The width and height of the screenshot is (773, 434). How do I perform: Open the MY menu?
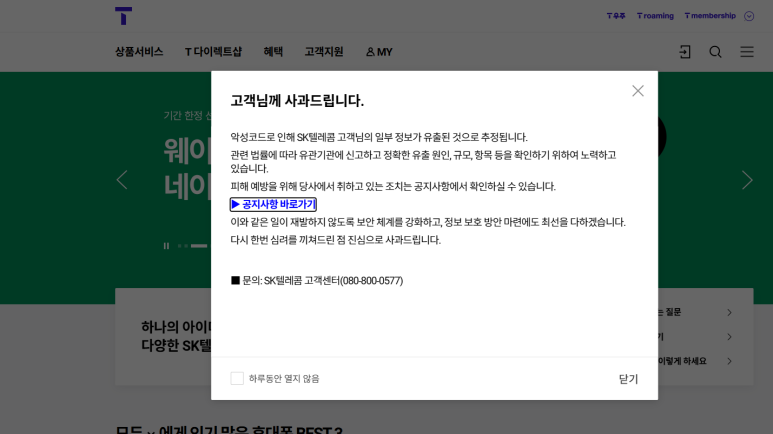coord(379,52)
